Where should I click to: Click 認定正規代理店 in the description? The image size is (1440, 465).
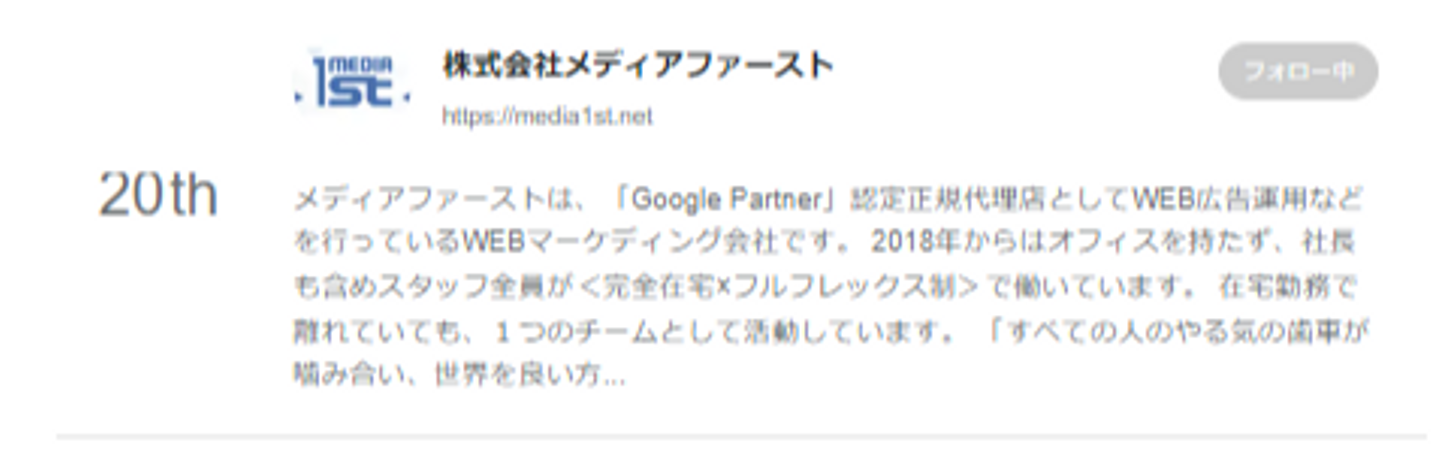click(x=933, y=198)
